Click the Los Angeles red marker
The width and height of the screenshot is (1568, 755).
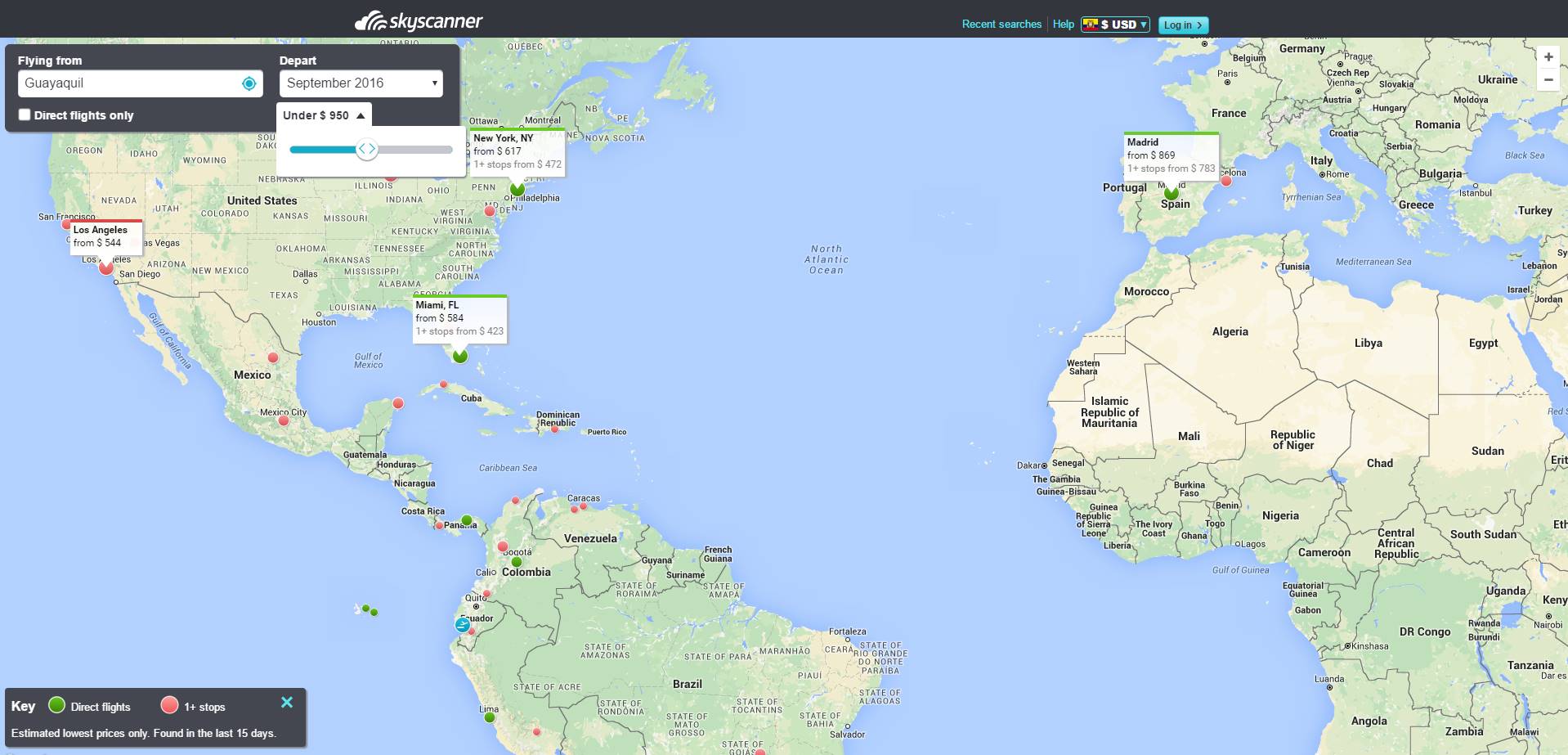pyautogui.click(x=106, y=267)
